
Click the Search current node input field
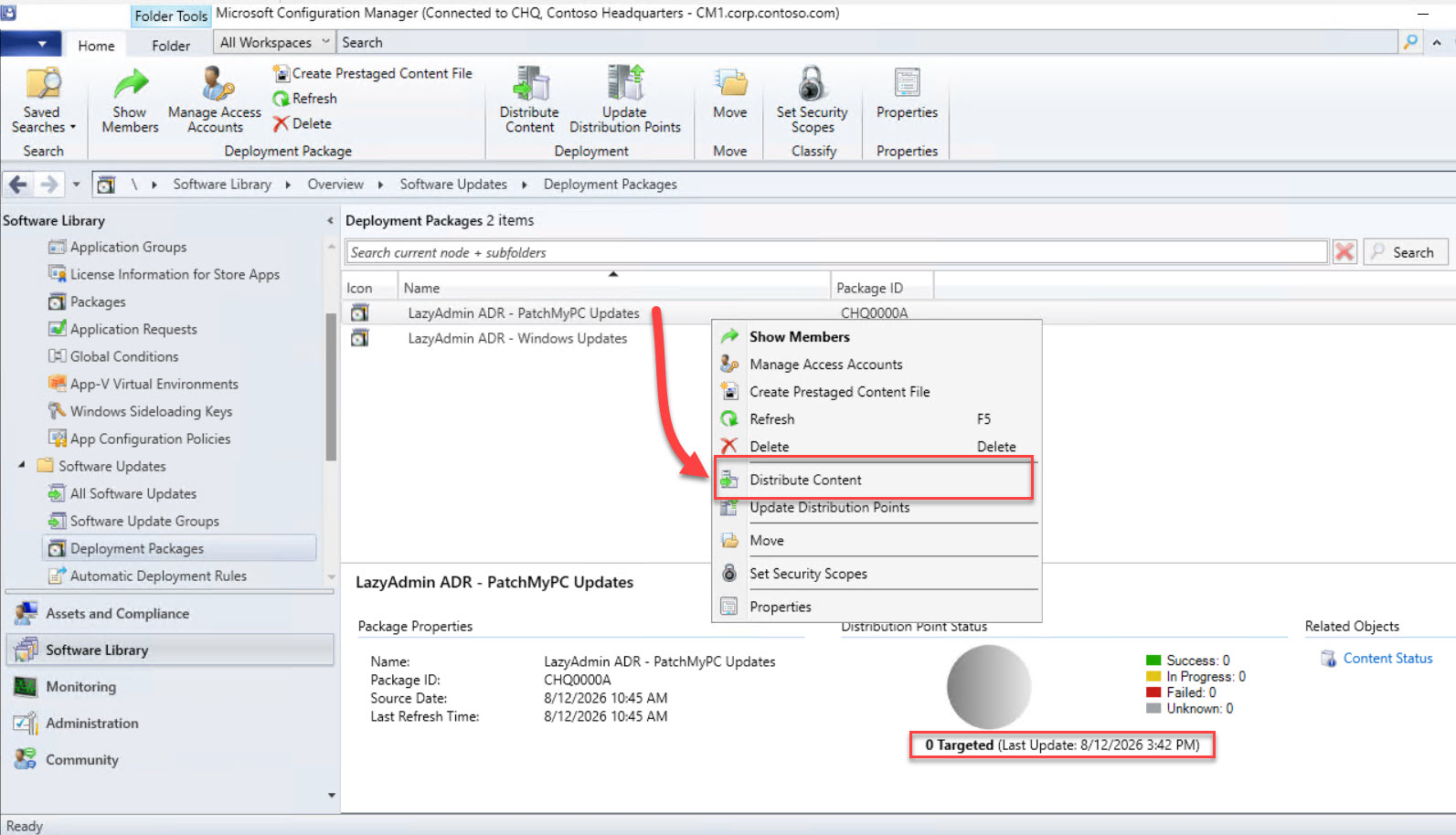click(x=837, y=252)
